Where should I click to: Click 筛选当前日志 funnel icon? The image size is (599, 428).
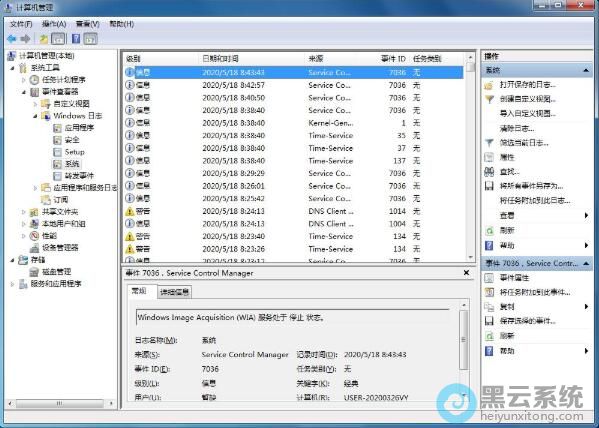tap(489, 143)
